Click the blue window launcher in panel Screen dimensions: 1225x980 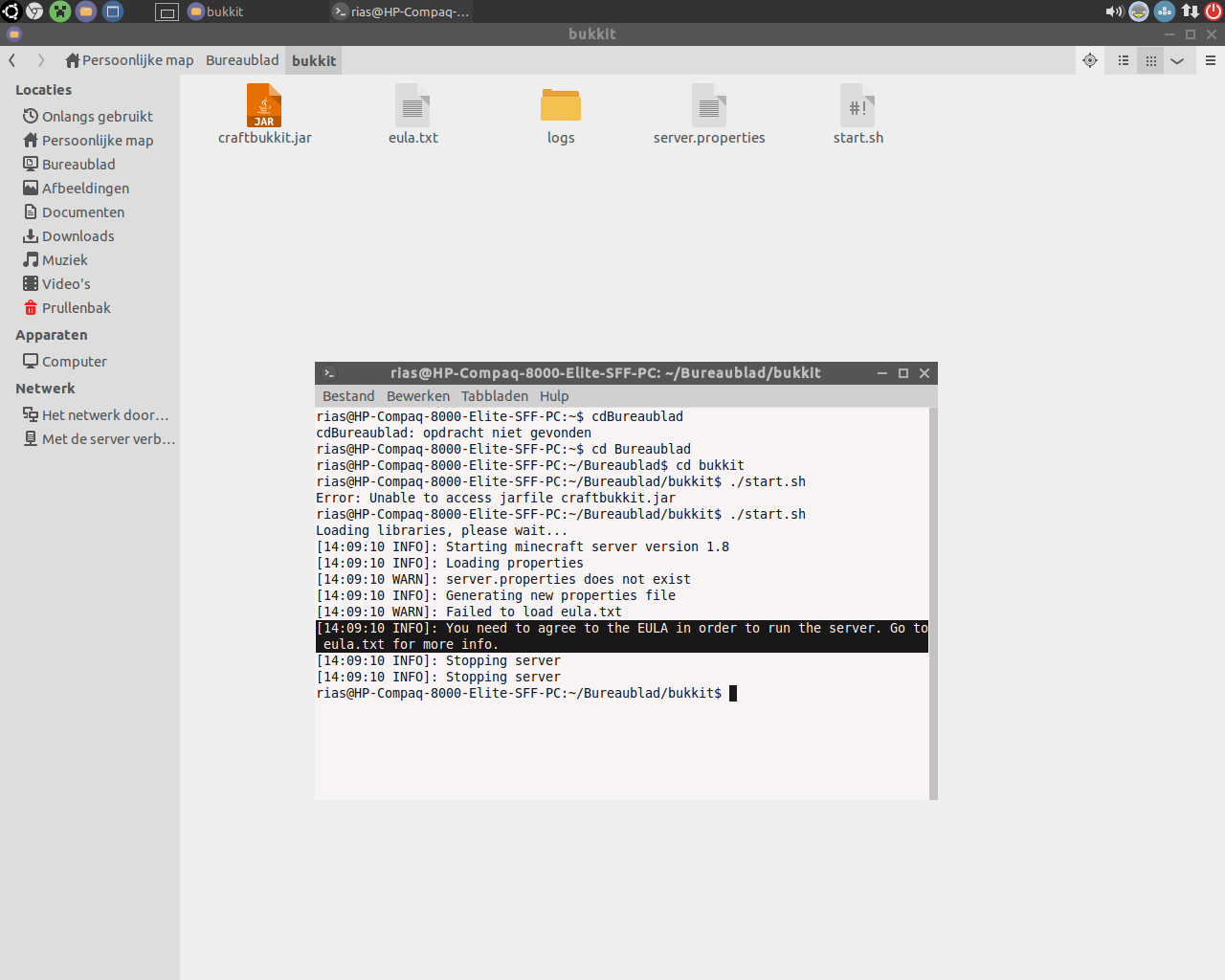(112, 11)
